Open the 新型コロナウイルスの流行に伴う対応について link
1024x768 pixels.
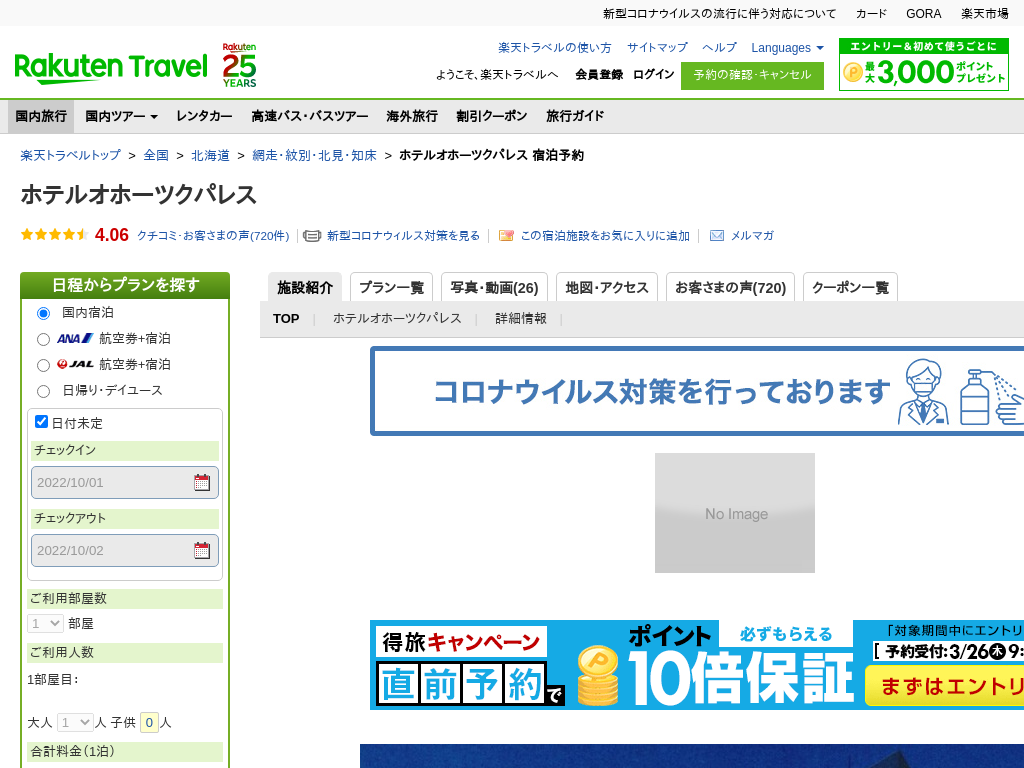click(x=719, y=14)
